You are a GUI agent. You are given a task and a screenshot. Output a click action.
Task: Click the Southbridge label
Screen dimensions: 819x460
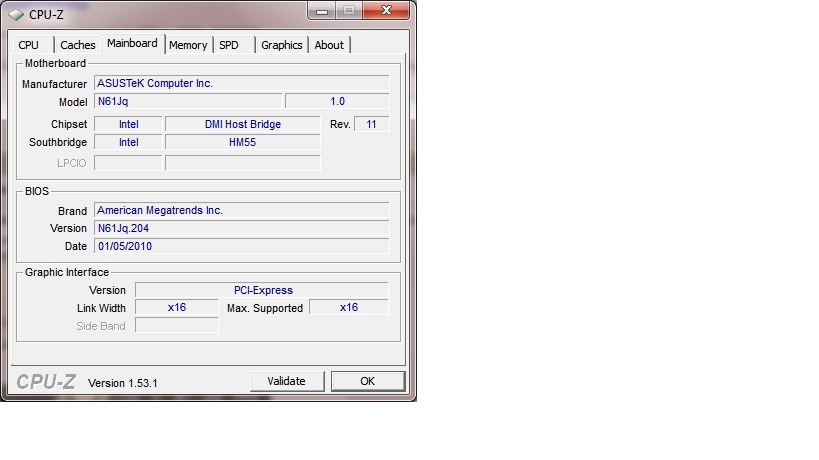pyautogui.click(x=58, y=142)
